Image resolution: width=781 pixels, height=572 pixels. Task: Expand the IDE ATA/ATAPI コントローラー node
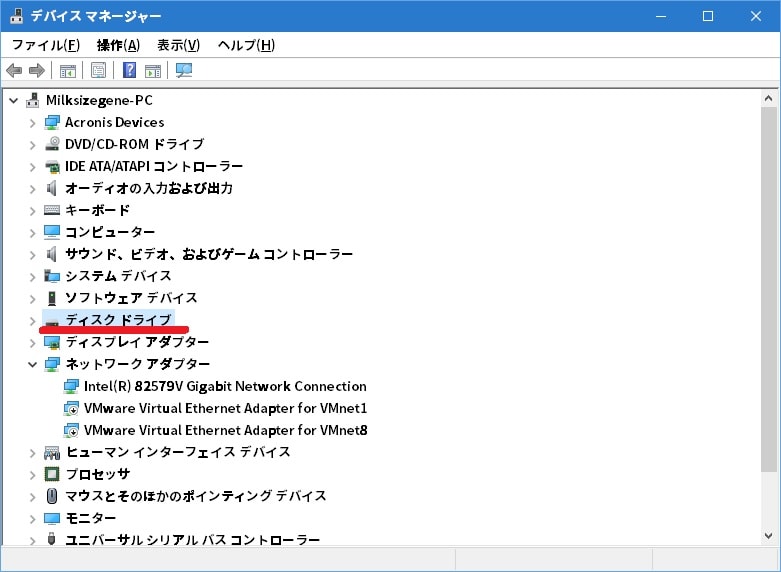point(32,167)
